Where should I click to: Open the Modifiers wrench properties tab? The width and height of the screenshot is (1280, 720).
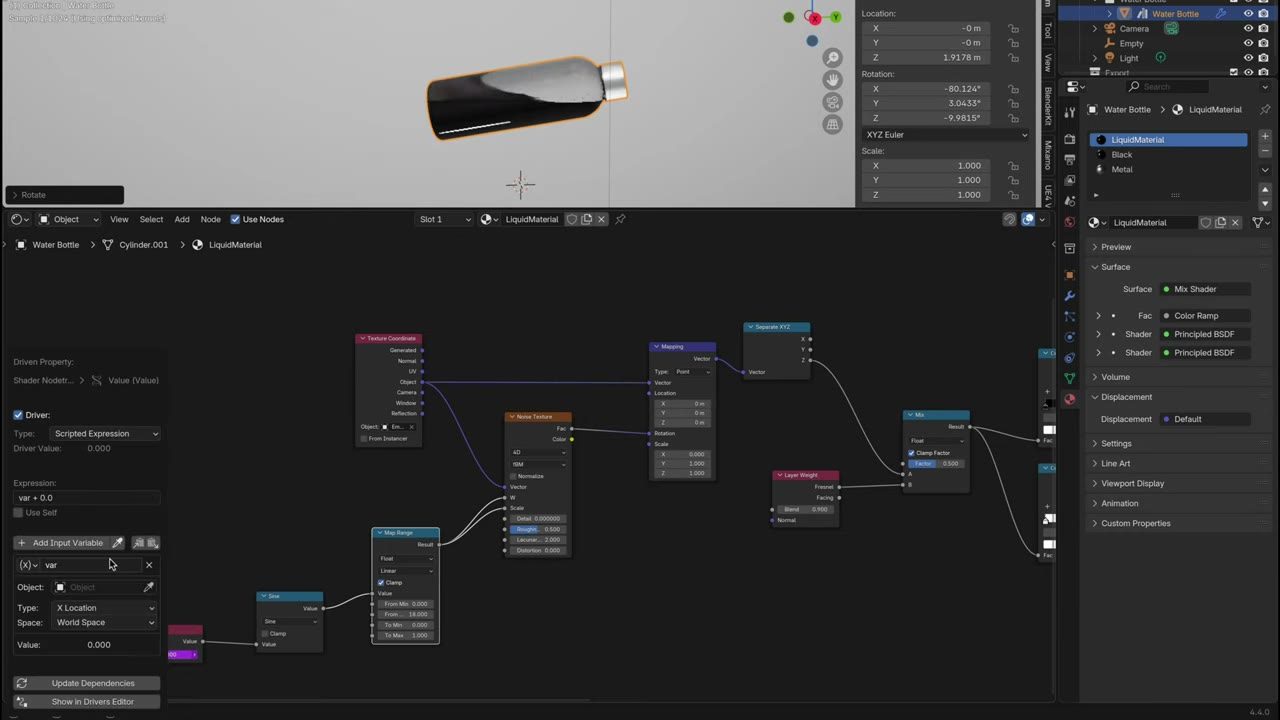pyautogui.click(x=1070, y=296)
